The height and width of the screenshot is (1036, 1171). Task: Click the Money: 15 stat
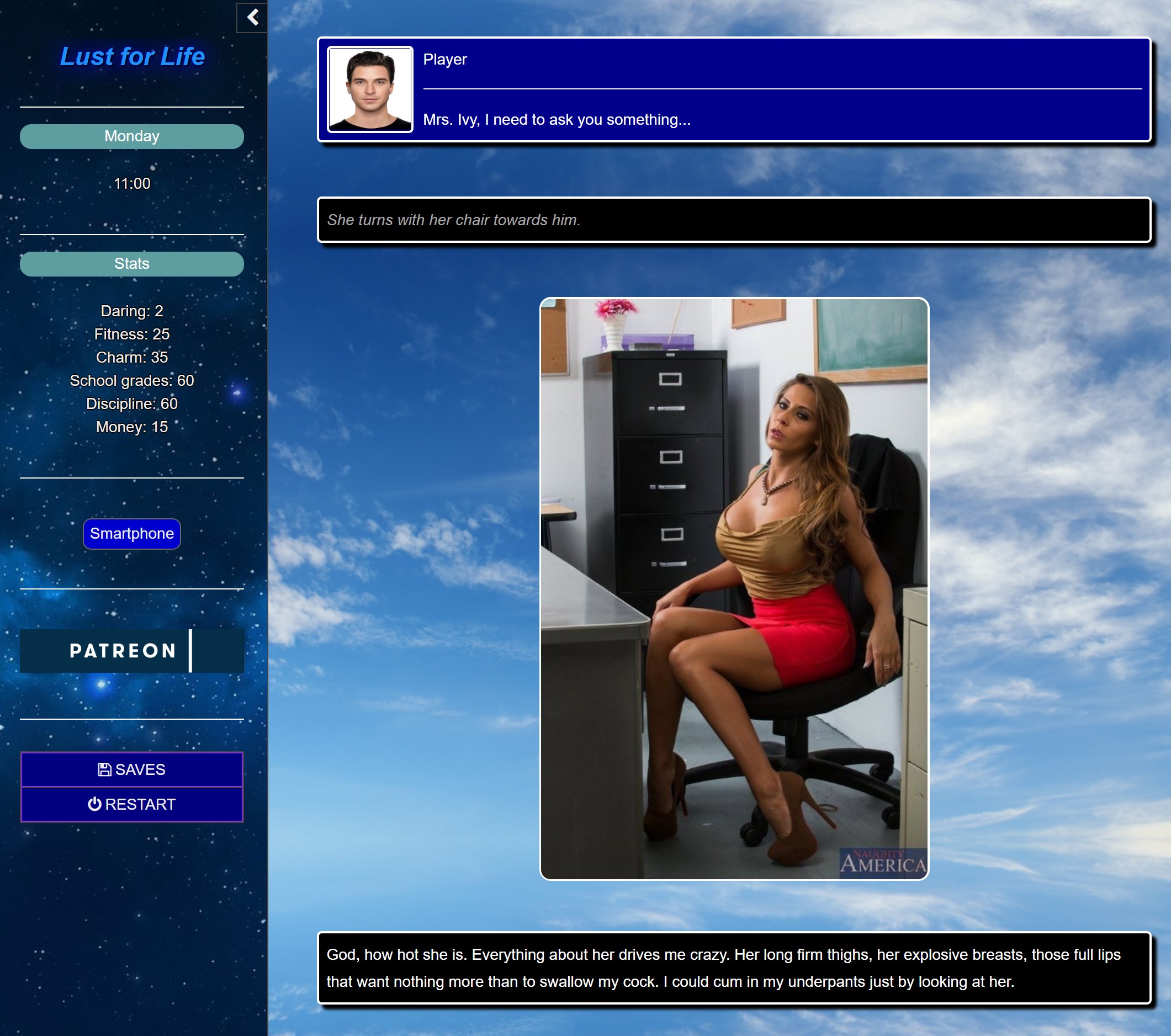click(x=132, y=427)
